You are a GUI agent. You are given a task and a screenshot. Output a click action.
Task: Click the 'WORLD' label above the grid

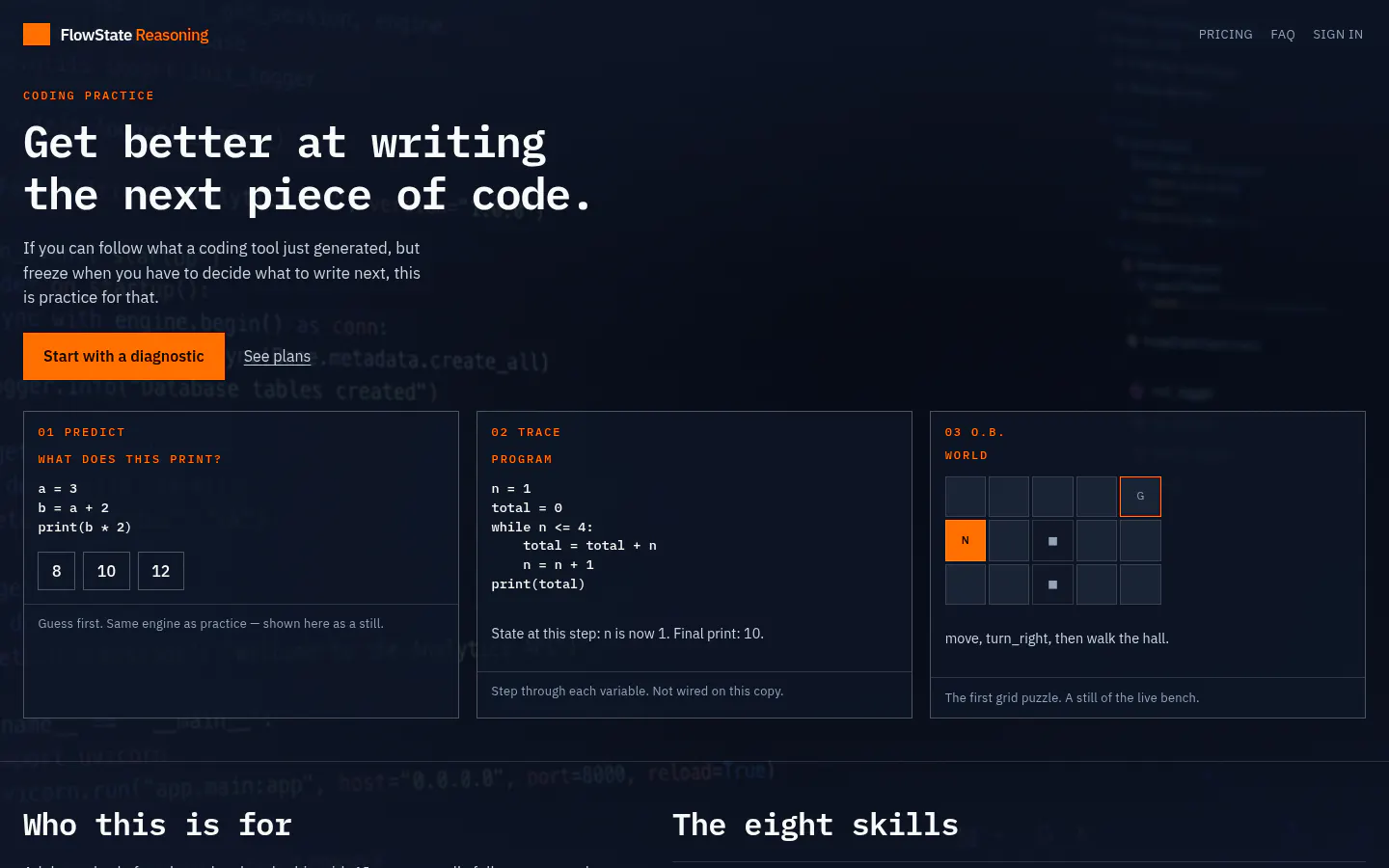click(x=967, y=455)
